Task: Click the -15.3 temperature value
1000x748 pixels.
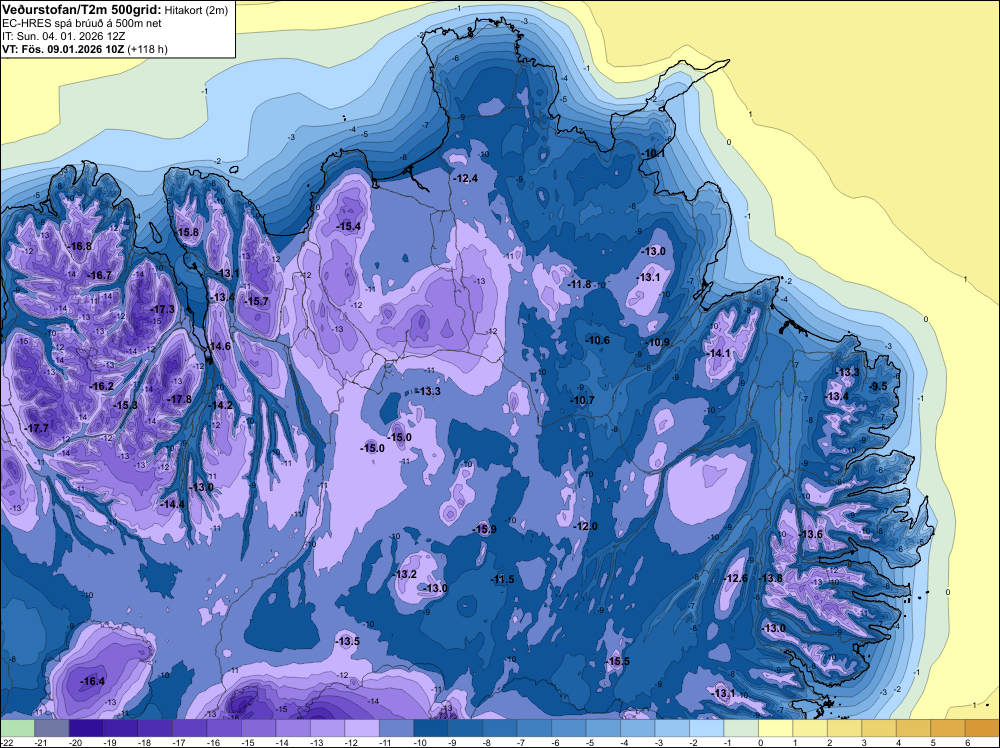Action: pos(126,405)
